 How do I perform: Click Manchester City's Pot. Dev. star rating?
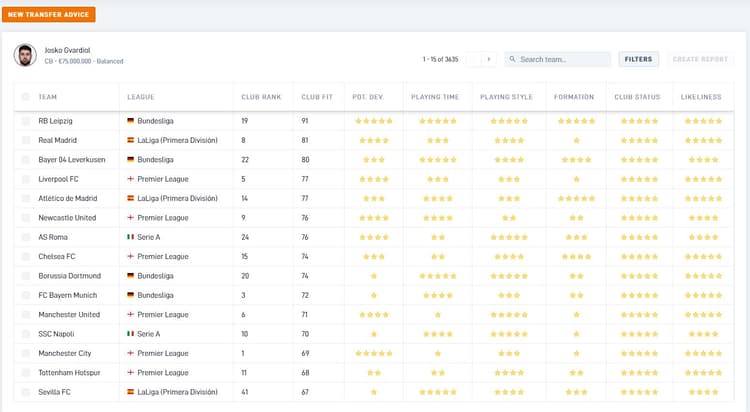[x=374, y=353]
